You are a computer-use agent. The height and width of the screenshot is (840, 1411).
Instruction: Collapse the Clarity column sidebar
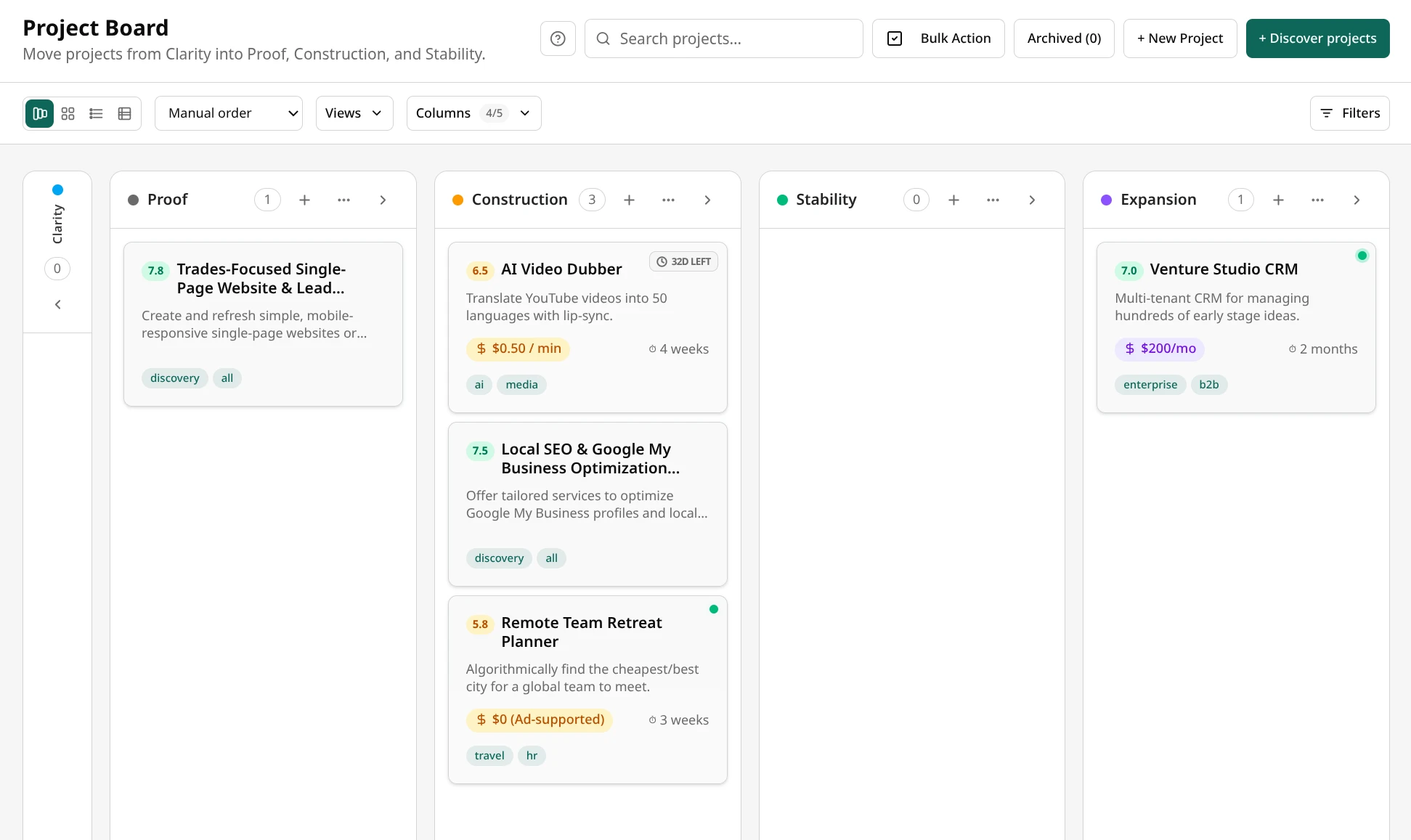point(57,304)
